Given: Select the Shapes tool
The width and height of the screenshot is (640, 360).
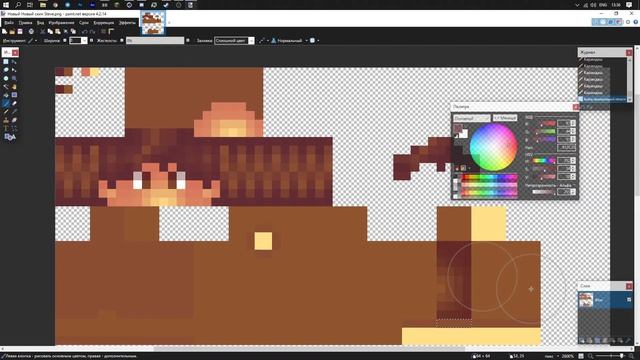Looking at the screenshot, I should (x=10, y=137).
